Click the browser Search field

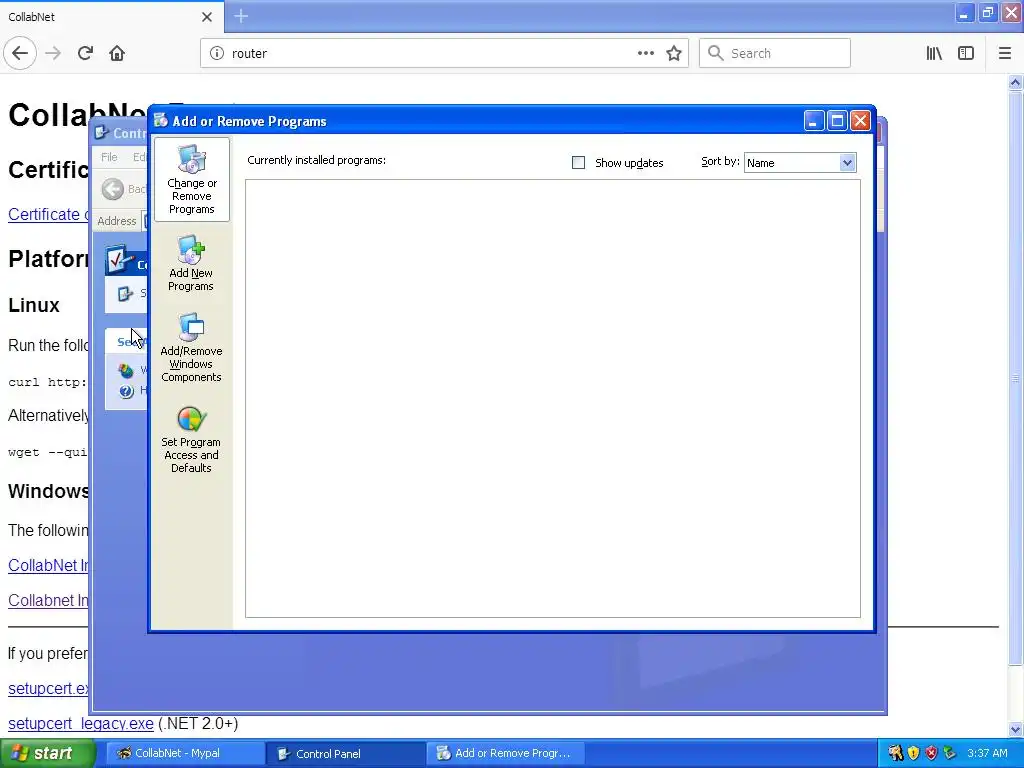coord(775,53)
